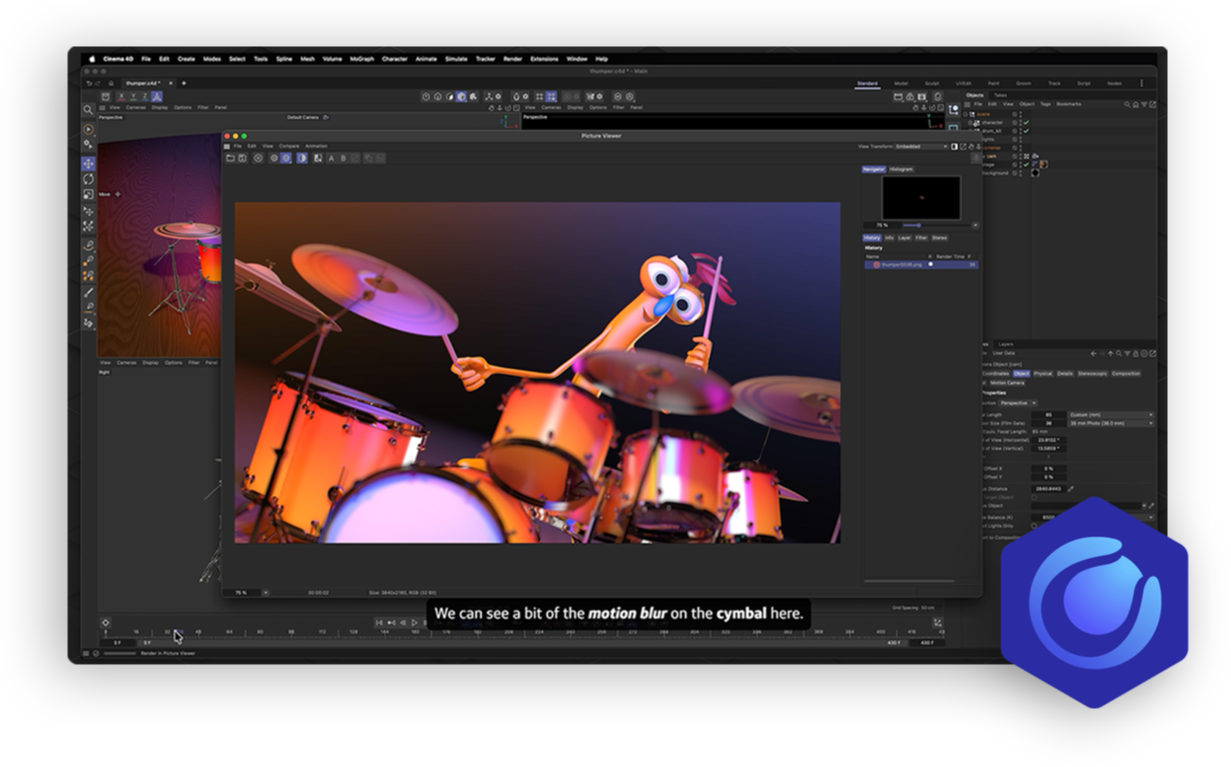
Task: Click the Go to Start playback button
Action: tap(379, 622)
